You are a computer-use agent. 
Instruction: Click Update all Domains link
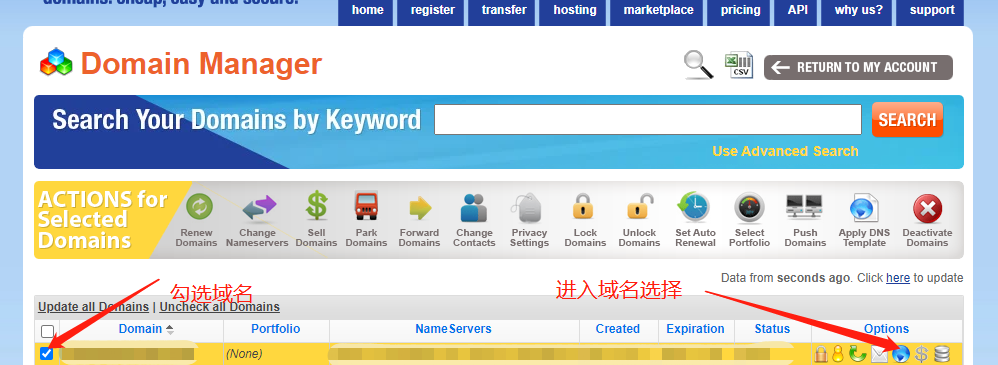(94, 307)
